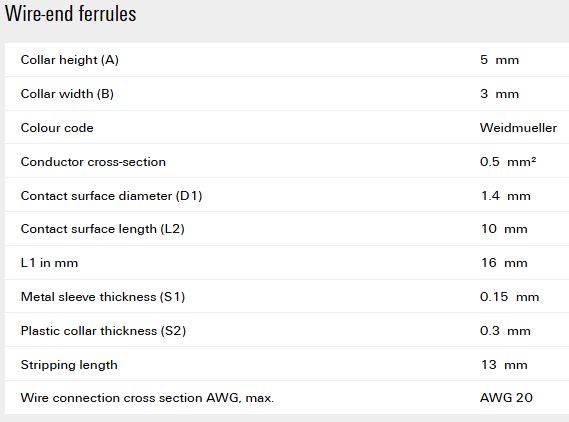Screen dimensions: 569x422
Task: Select the Collar width (B) label
Action: (x=67, y=94)
